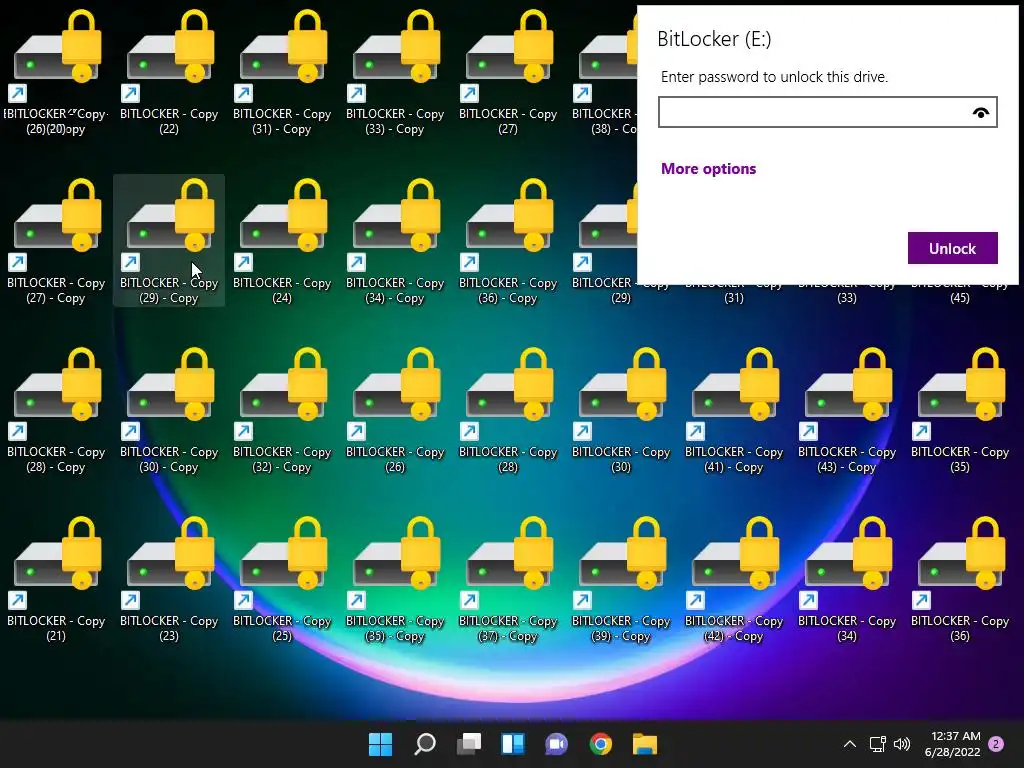Open Task View on the taskbar

pyautogui.click(x=469, y=744)
